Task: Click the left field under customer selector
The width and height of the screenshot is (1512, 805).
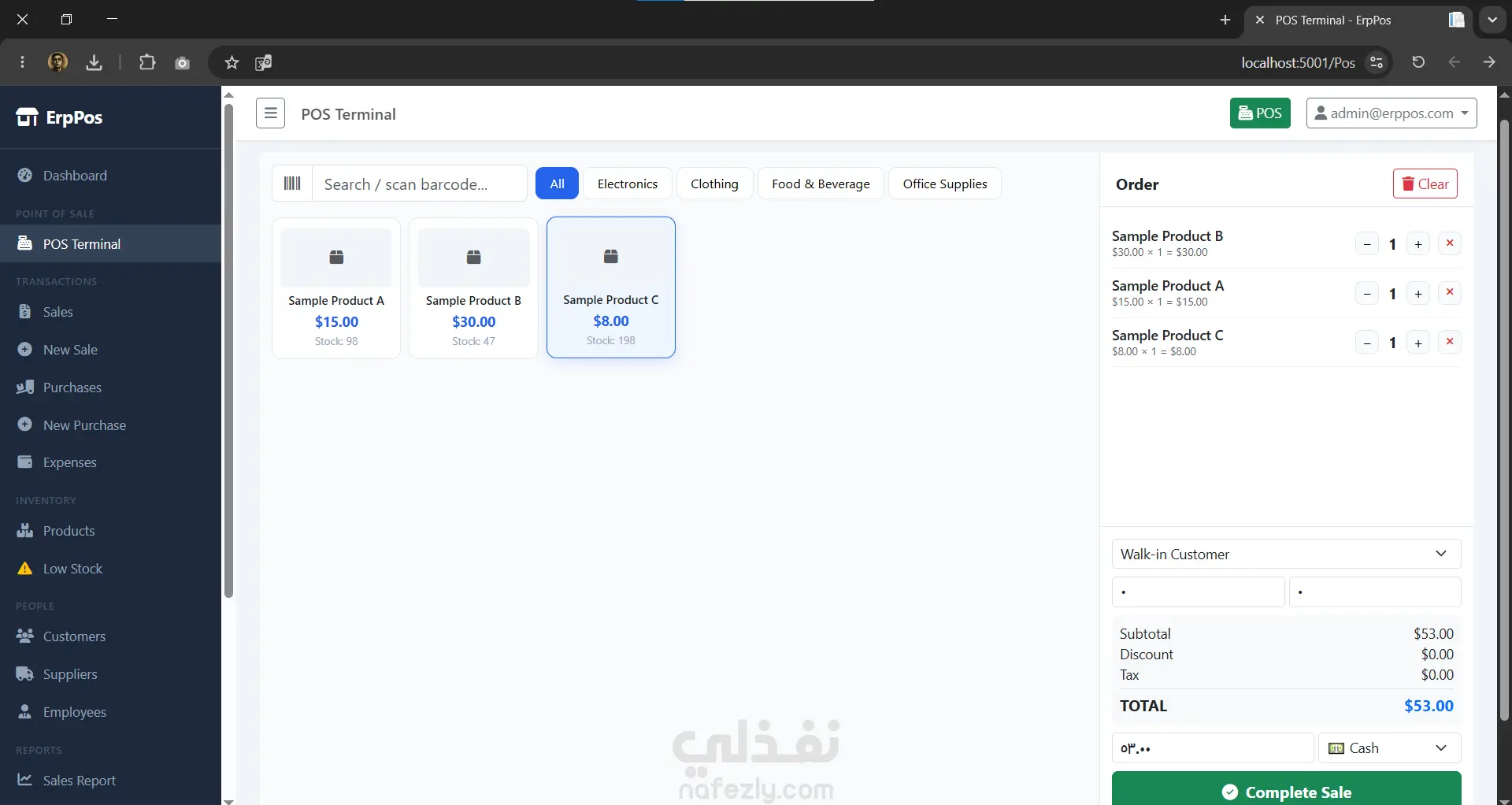Action: 1198,592
